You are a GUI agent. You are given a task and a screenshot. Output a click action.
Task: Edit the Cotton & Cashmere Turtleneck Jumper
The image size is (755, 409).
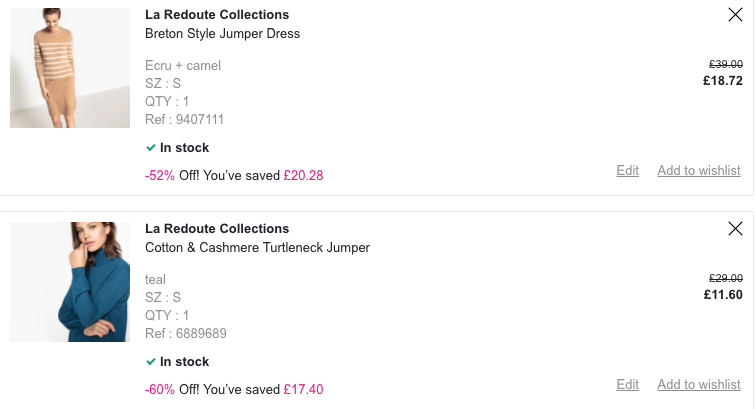coord(627,385)
